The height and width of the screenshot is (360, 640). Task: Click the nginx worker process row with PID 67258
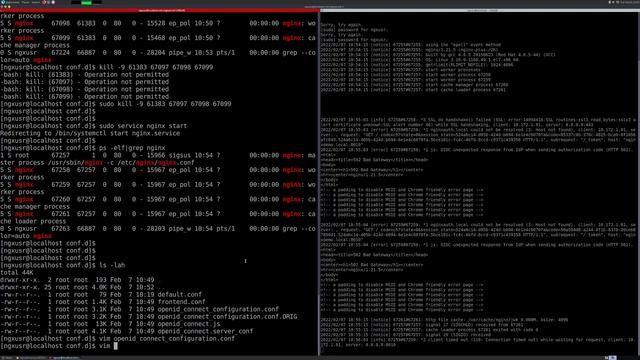coord(158,170)
